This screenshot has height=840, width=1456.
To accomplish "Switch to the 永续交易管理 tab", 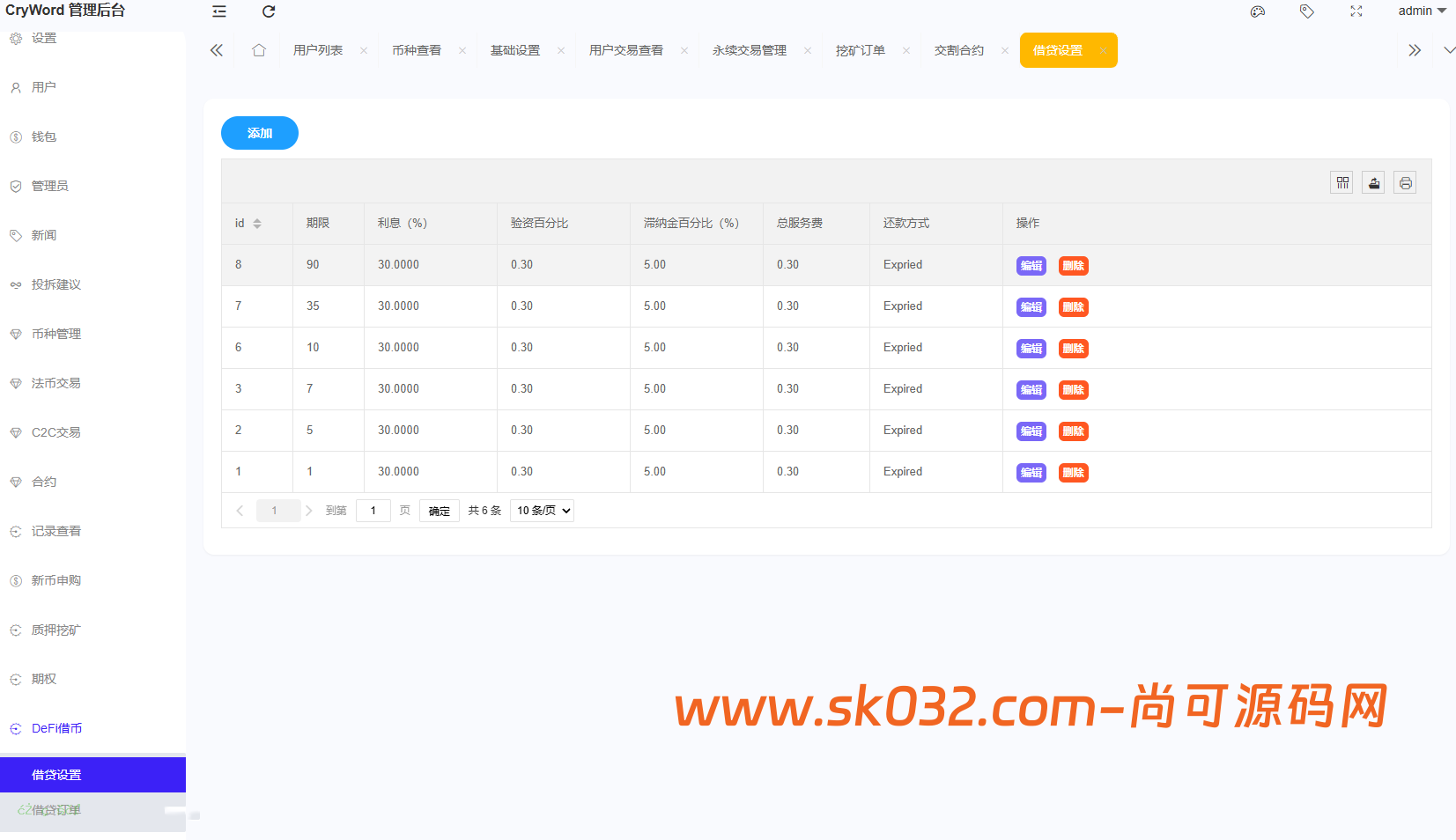I will click(x=750, y=50).
